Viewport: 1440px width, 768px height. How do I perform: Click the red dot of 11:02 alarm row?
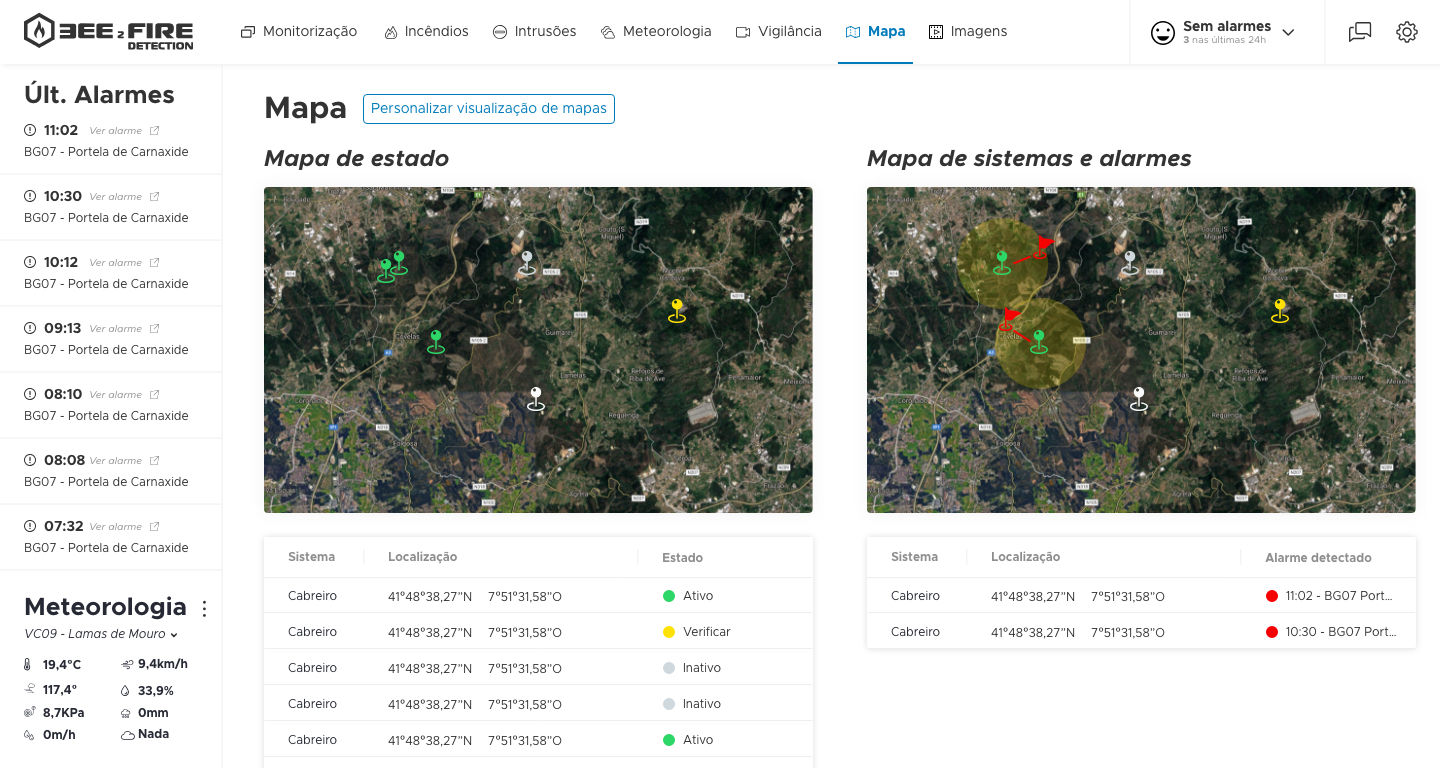coord(1272,596)
